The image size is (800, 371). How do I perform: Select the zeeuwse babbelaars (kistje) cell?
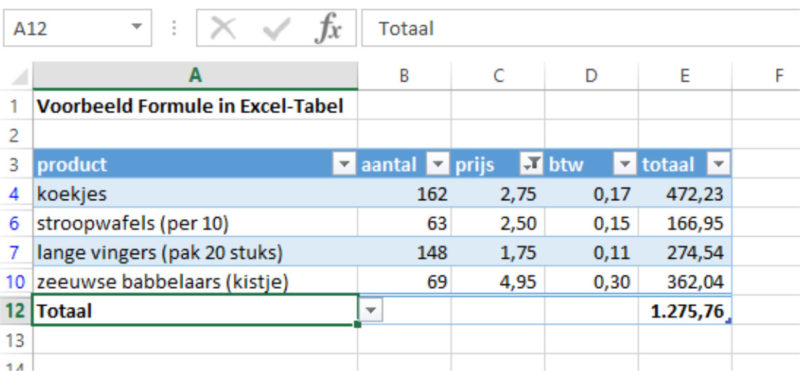[x=195, y=281]
